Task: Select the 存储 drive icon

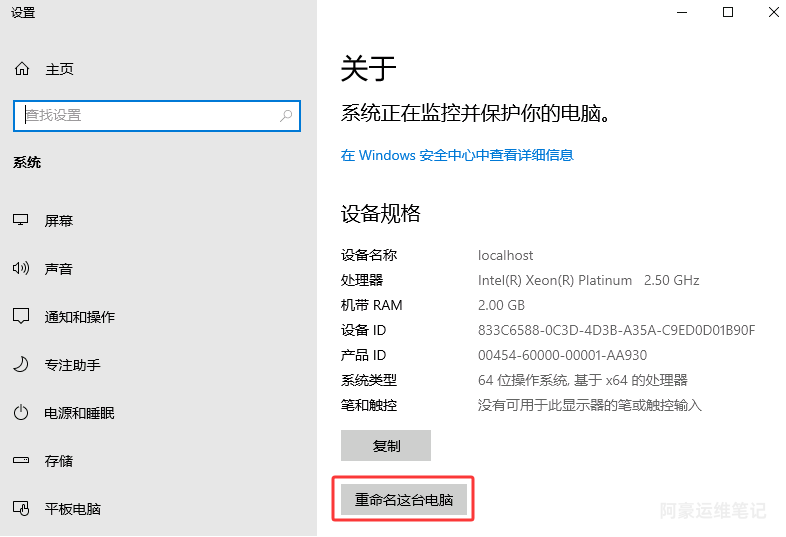Action: tap(21, 460)
